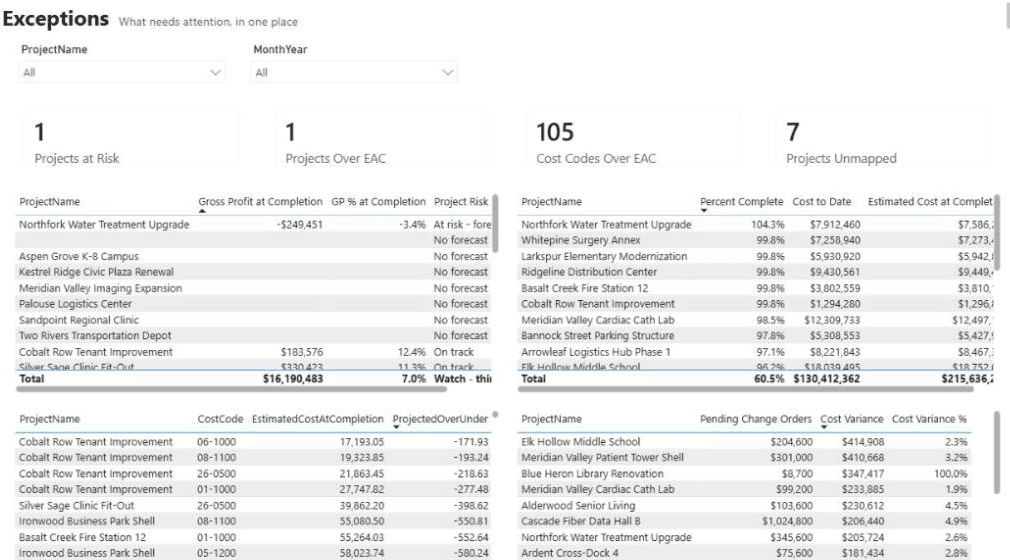Sort by Estimated Cost at Completion header
1010x560 pixels.
pos(929,202)
